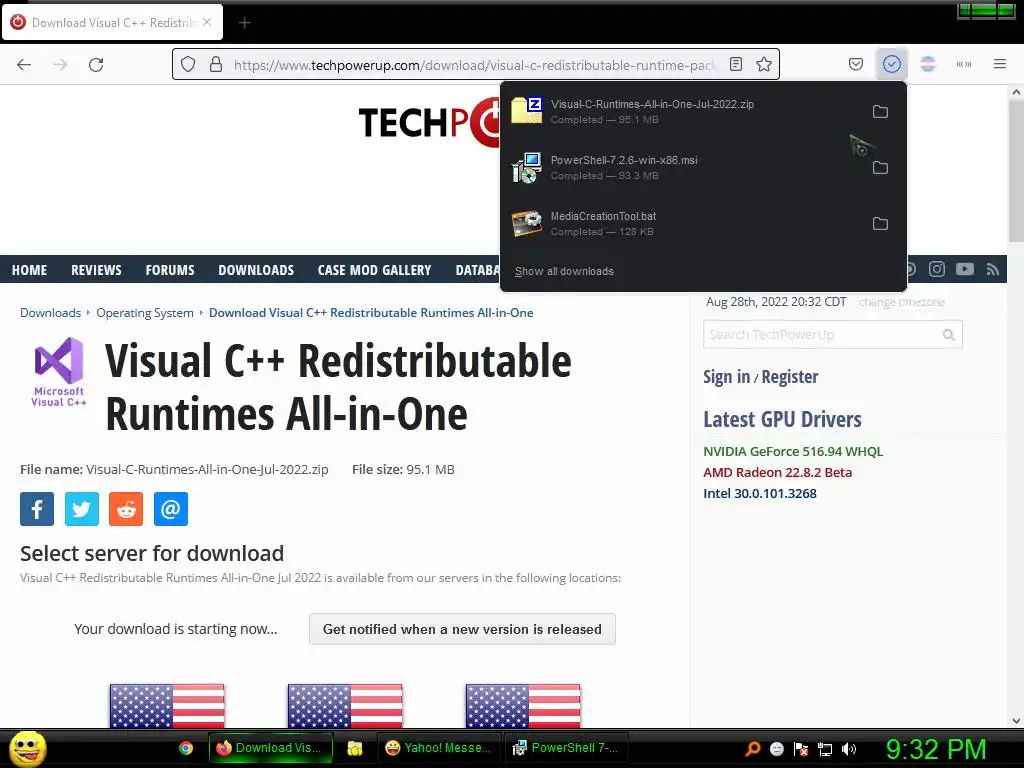The height and width of the screenshot is (768, 1024).
Task: Click the Visual C++ Runtimes breadcrumb link
Action: (x=371, y=313)
